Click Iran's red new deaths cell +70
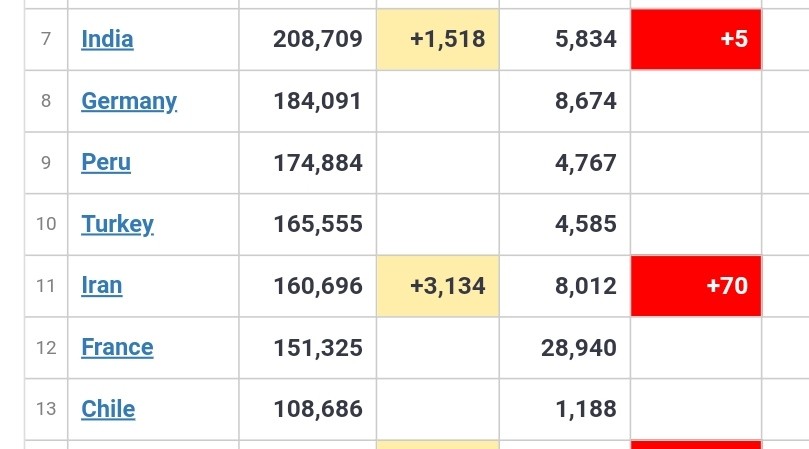 coord(696,286)
